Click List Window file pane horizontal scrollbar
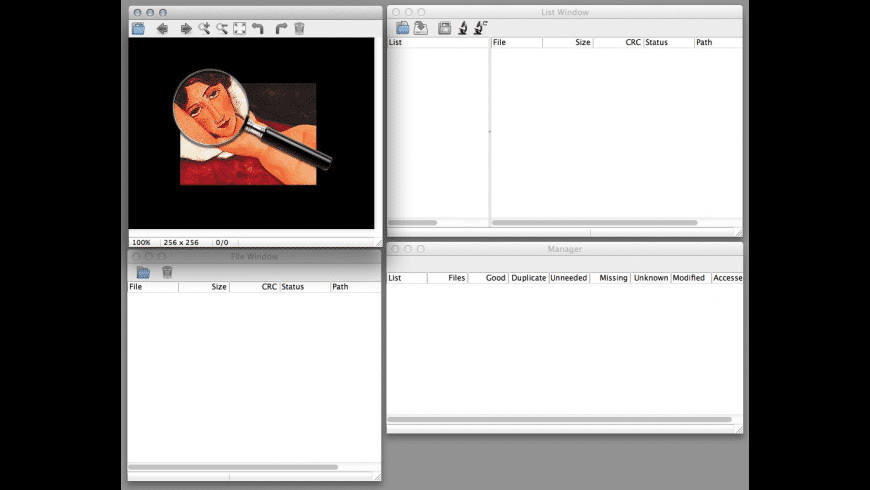 [x=594, y=223]
